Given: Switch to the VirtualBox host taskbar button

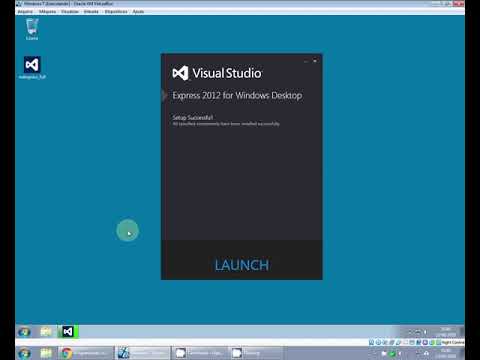Looking at the screenshot, I should 143,353.
